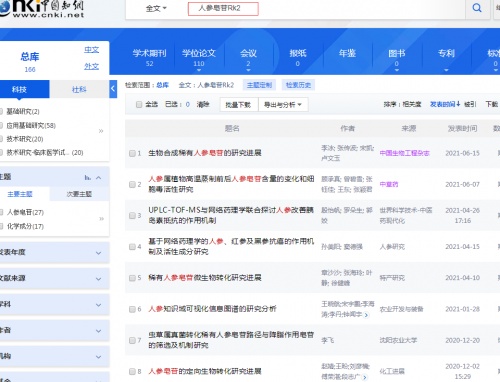This screenshot has height=382, width=500.
Task: Expand the 发表年度 filter section
Action: pyautogui.click(x=99, y=253)
